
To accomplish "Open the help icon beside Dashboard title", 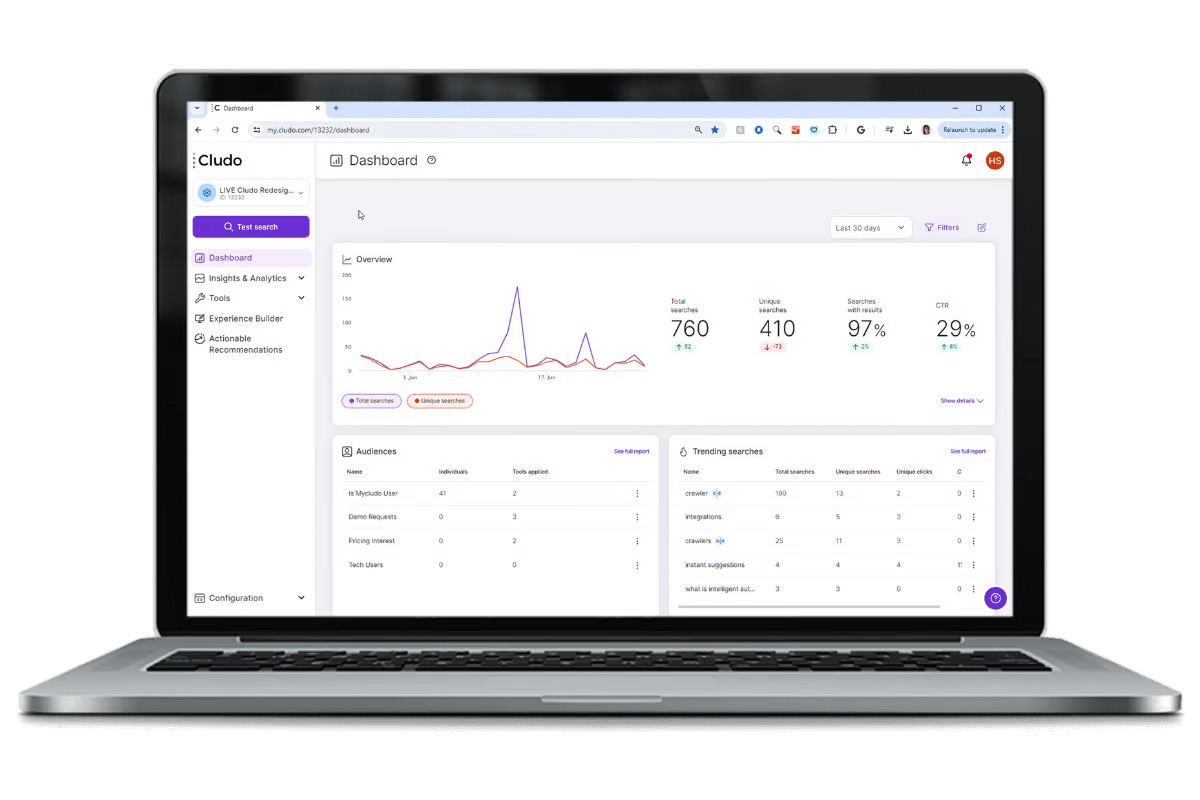I will (432, 160).
